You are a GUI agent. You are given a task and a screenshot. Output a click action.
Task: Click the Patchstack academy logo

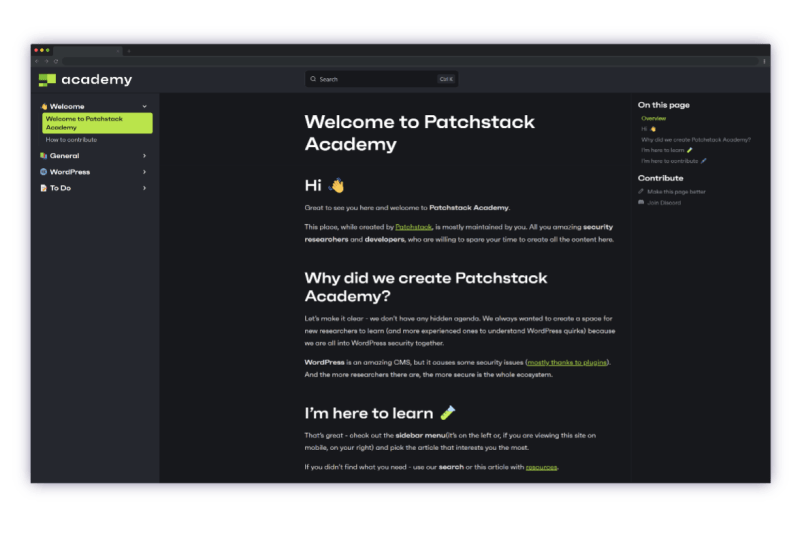tap(85, 80)
